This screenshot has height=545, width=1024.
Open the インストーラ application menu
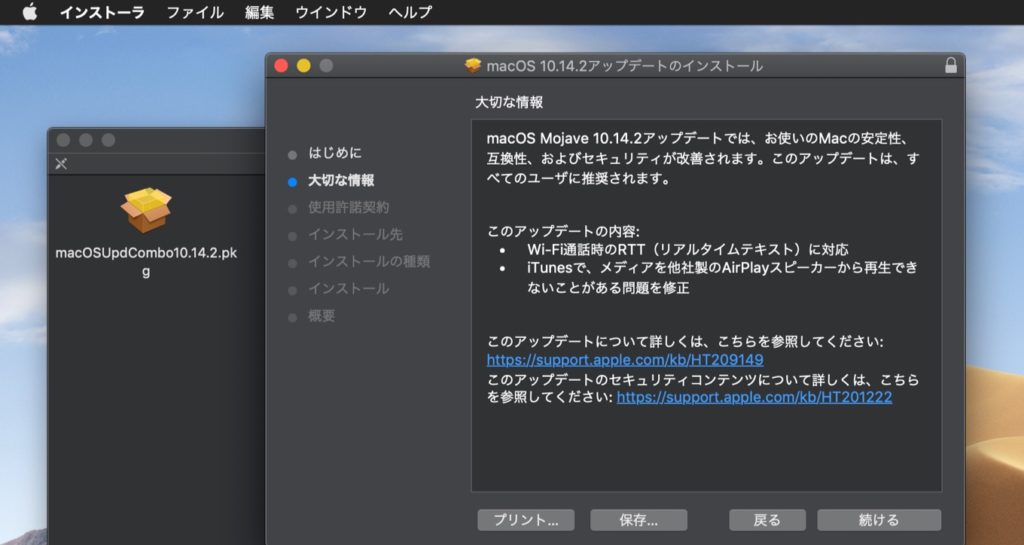[102, 13]
